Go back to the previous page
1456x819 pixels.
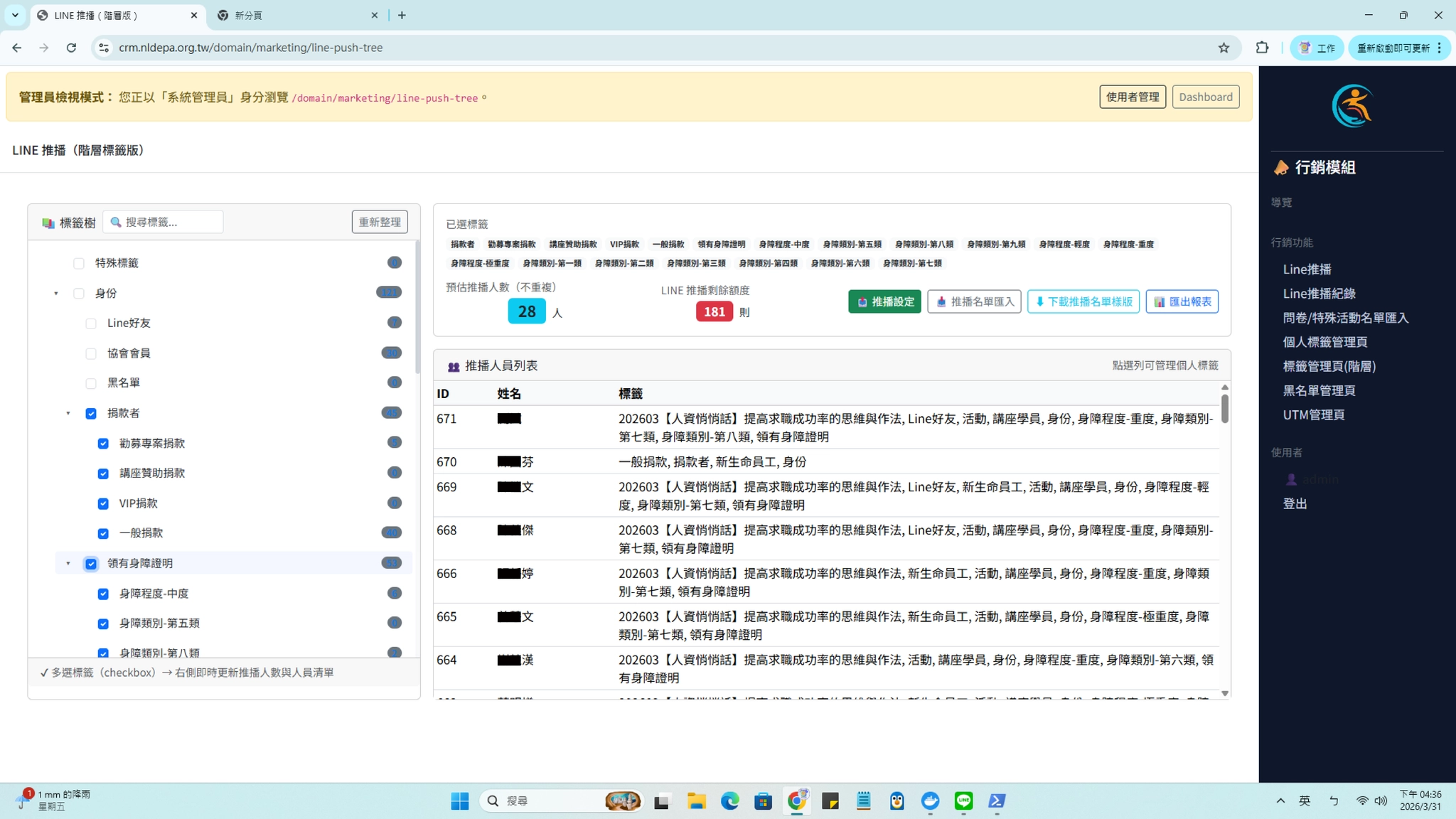point(17,48)
